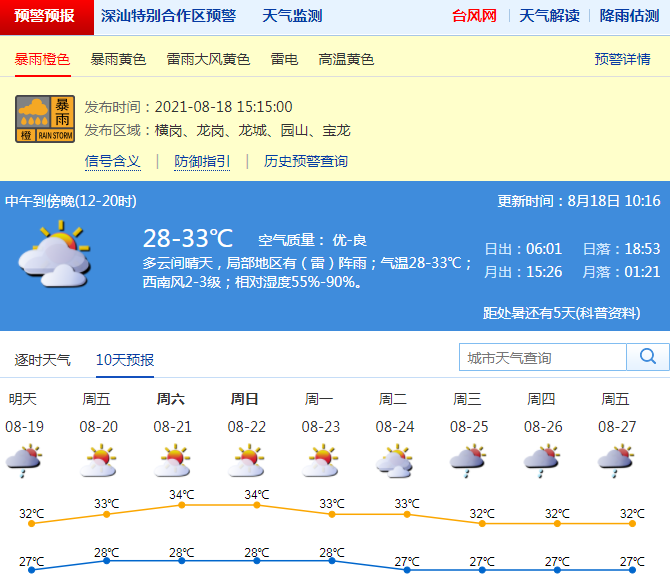The height and width of the screenshot is (582, 670).
Task: Switch to 逐时天气 tab
Action: [x=42, y=360]
